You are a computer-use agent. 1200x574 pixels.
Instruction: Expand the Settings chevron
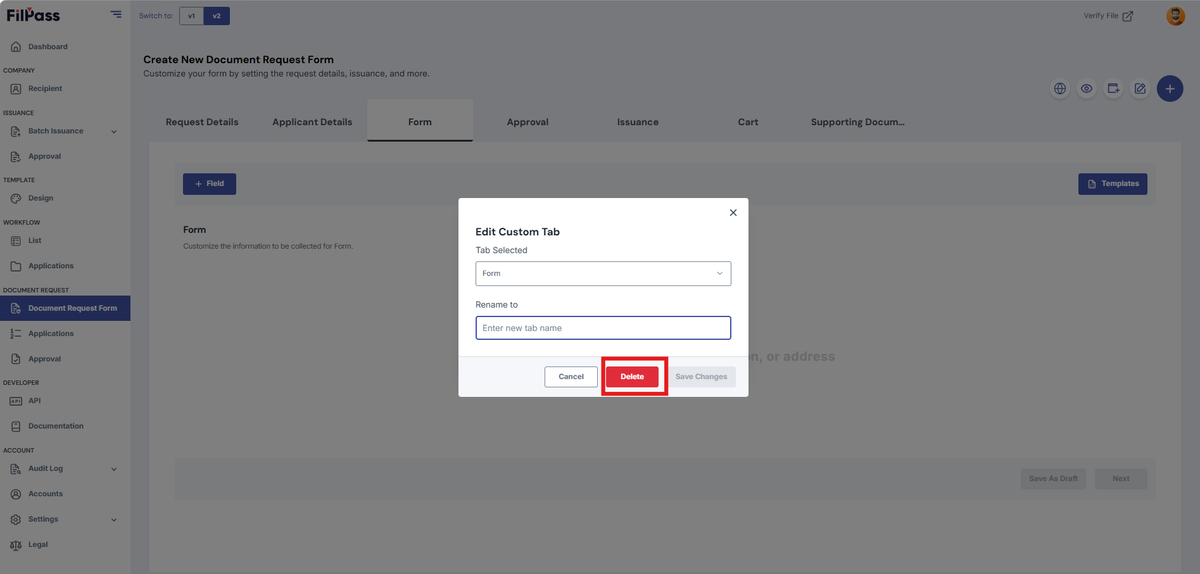[x=114, y=520]
